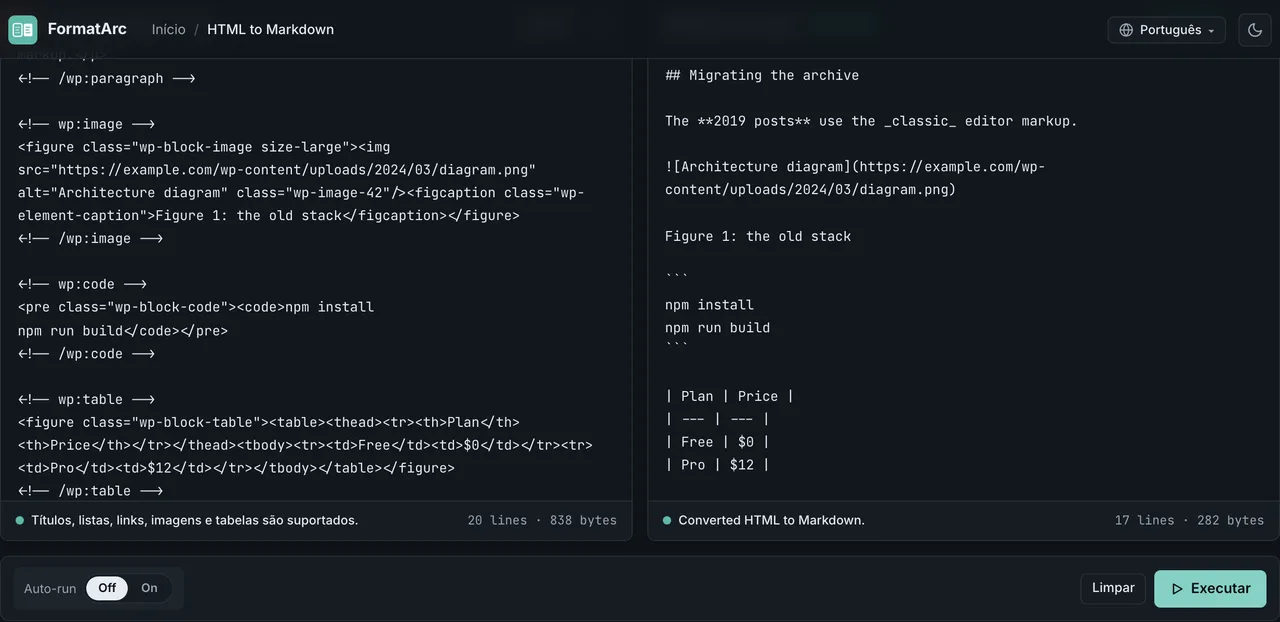
Task: Click the "npm run build" line in the output
Action: pos(717,328)
